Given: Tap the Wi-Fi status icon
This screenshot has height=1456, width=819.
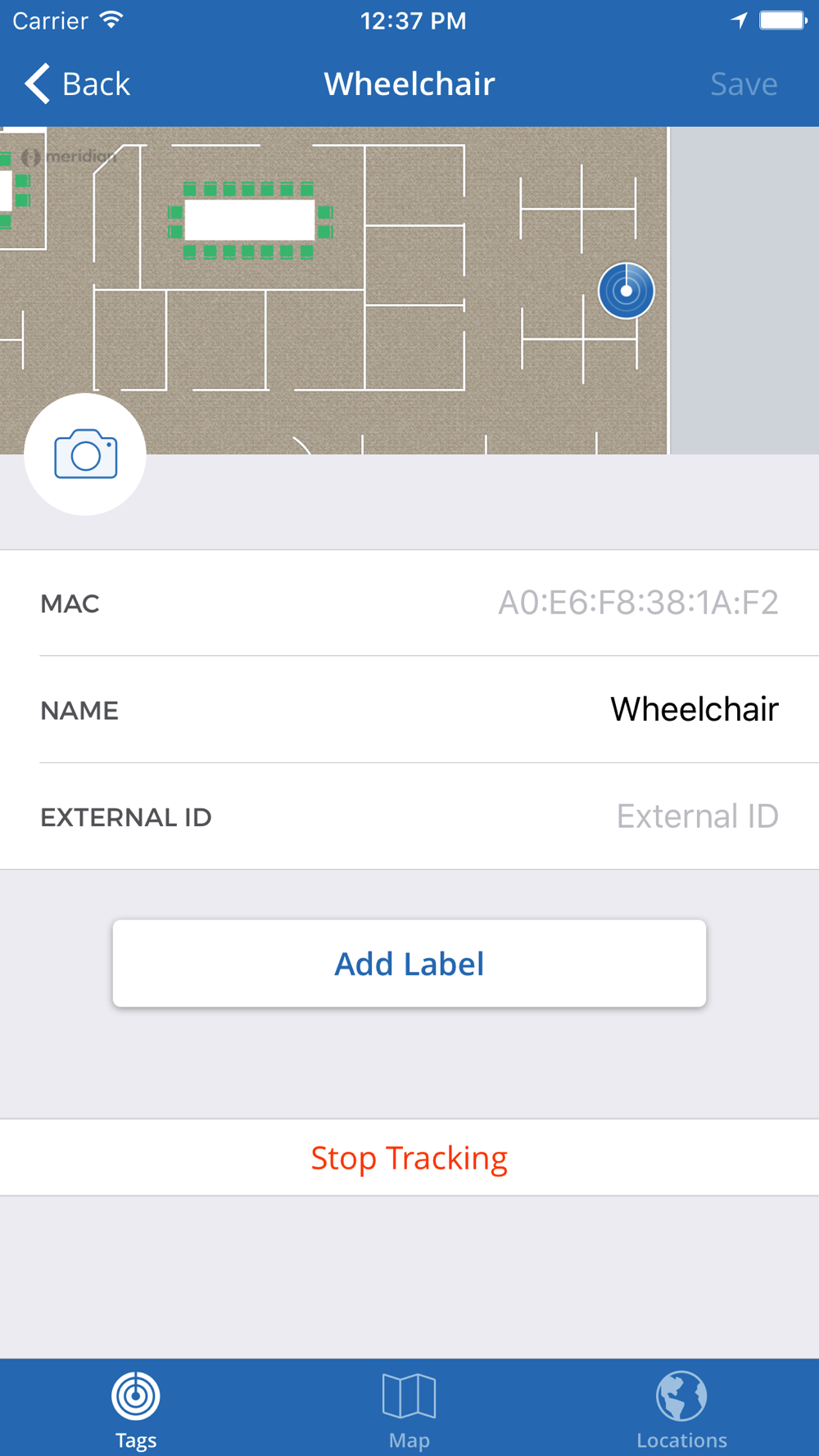Looking at the screenshot, I should pyautogui.click(x=111, y=20).
